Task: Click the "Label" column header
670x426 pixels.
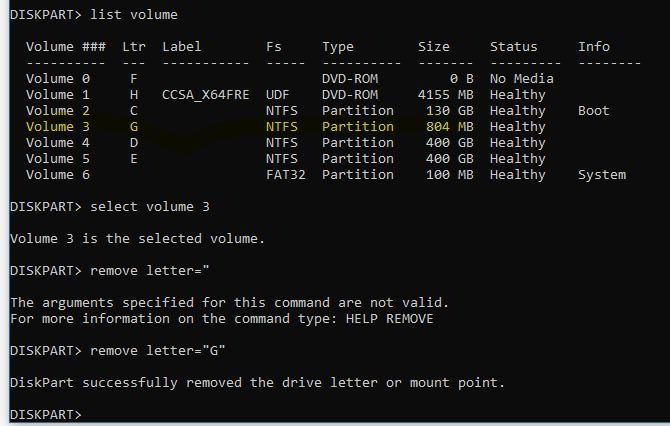Action: [x=181, y=46]
